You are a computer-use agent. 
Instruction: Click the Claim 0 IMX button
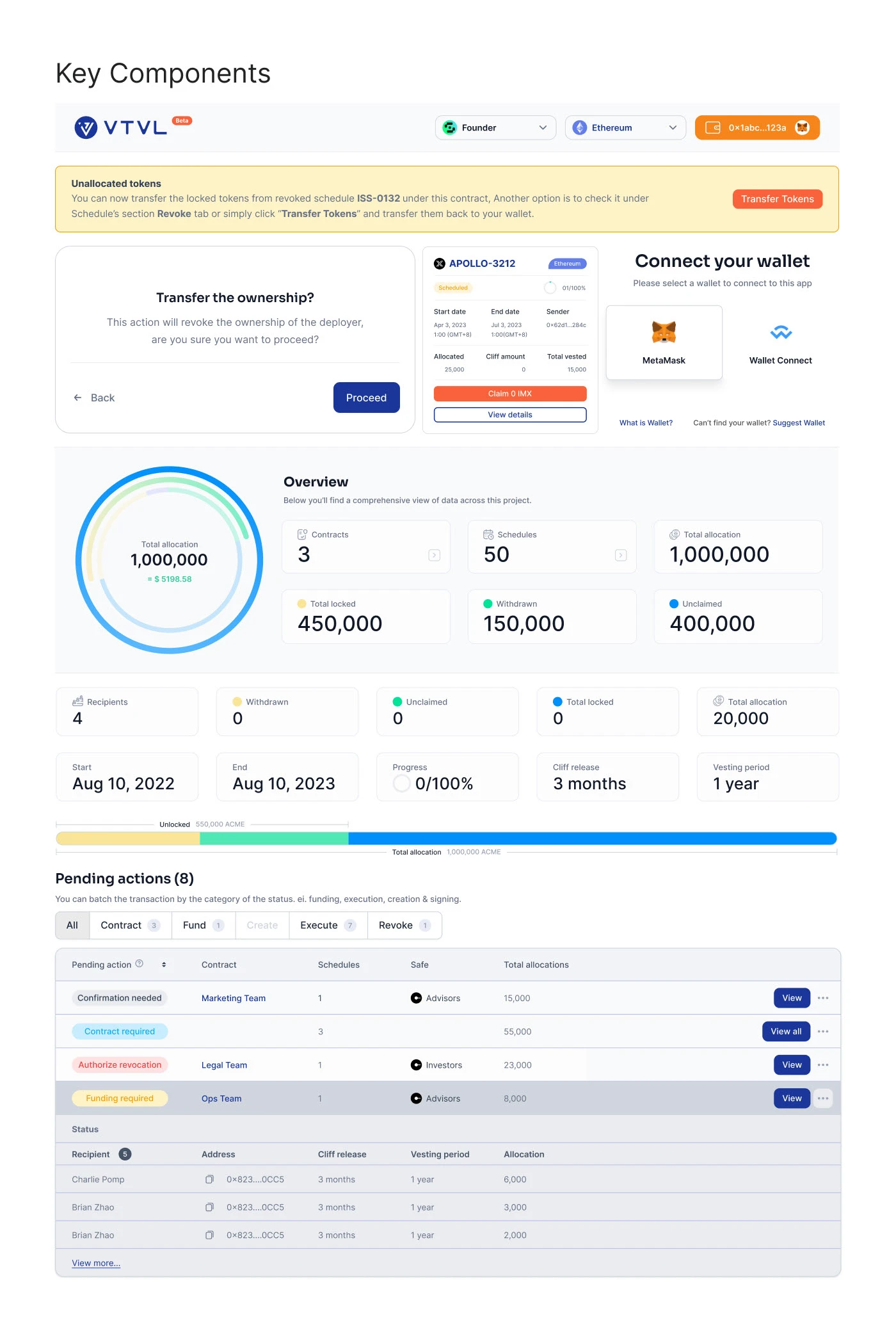click(510, 394)
